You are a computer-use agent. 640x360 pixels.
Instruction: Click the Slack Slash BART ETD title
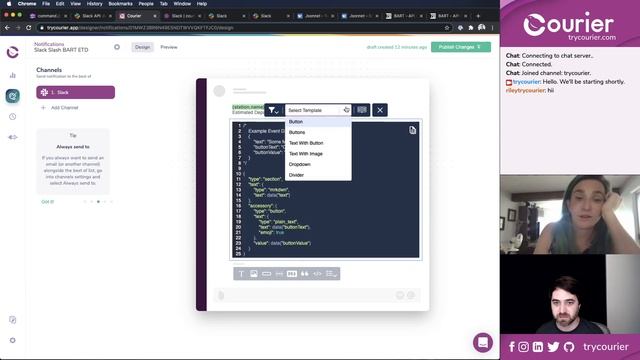61,50
